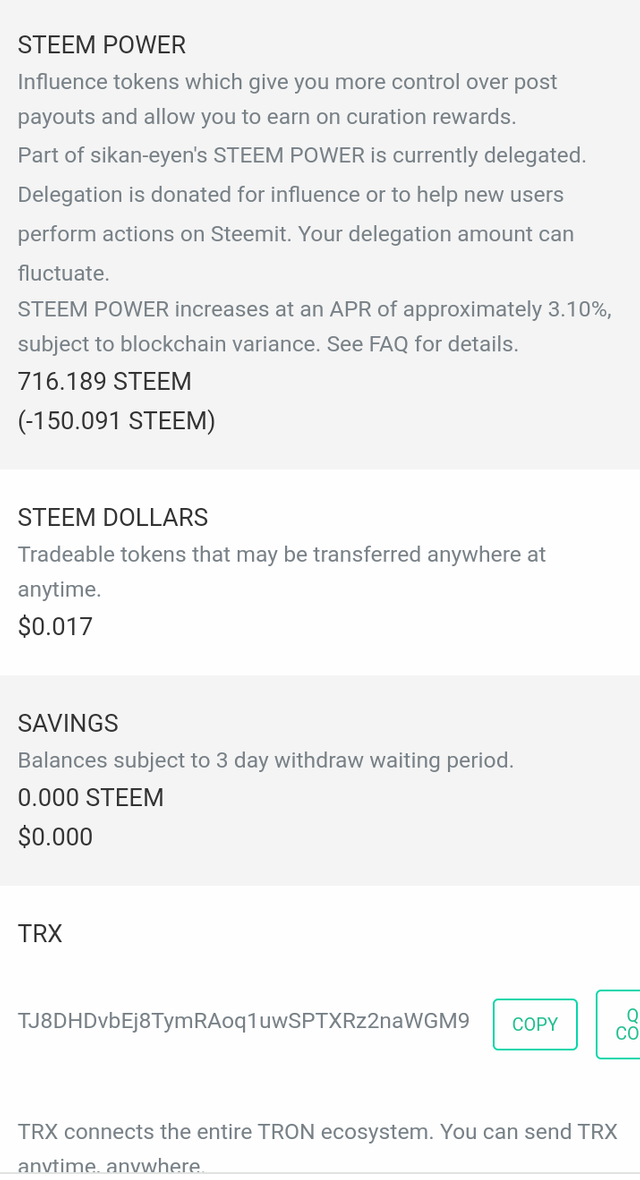The height and width of the screenshot is (1180, 640).
Task: Copy the TRX wallet address
Action: pos(535,1023)
